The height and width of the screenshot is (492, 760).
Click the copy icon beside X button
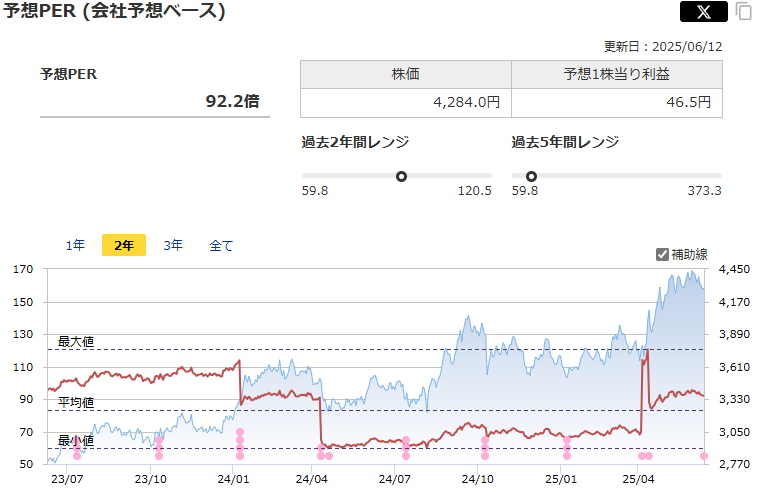(x=743, y=12)
